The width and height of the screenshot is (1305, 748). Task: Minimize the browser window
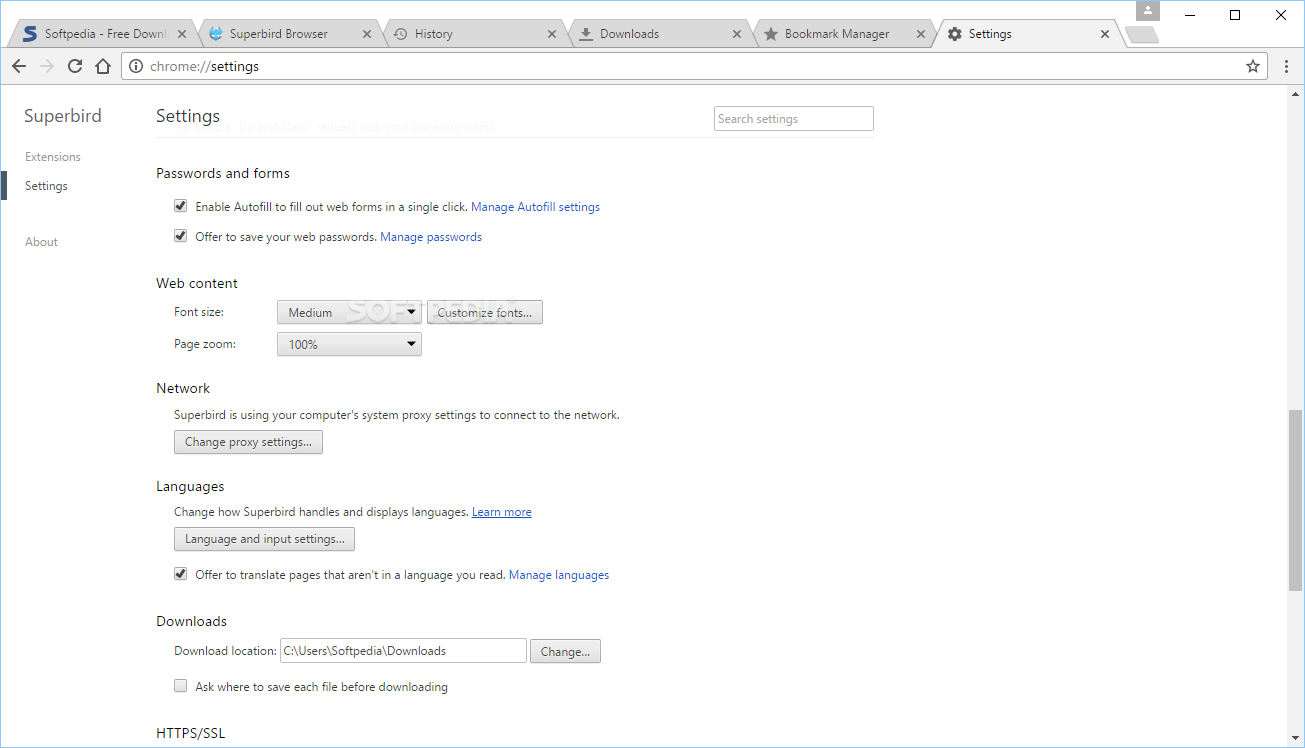pyautogui.click(x=1190, y=15)
